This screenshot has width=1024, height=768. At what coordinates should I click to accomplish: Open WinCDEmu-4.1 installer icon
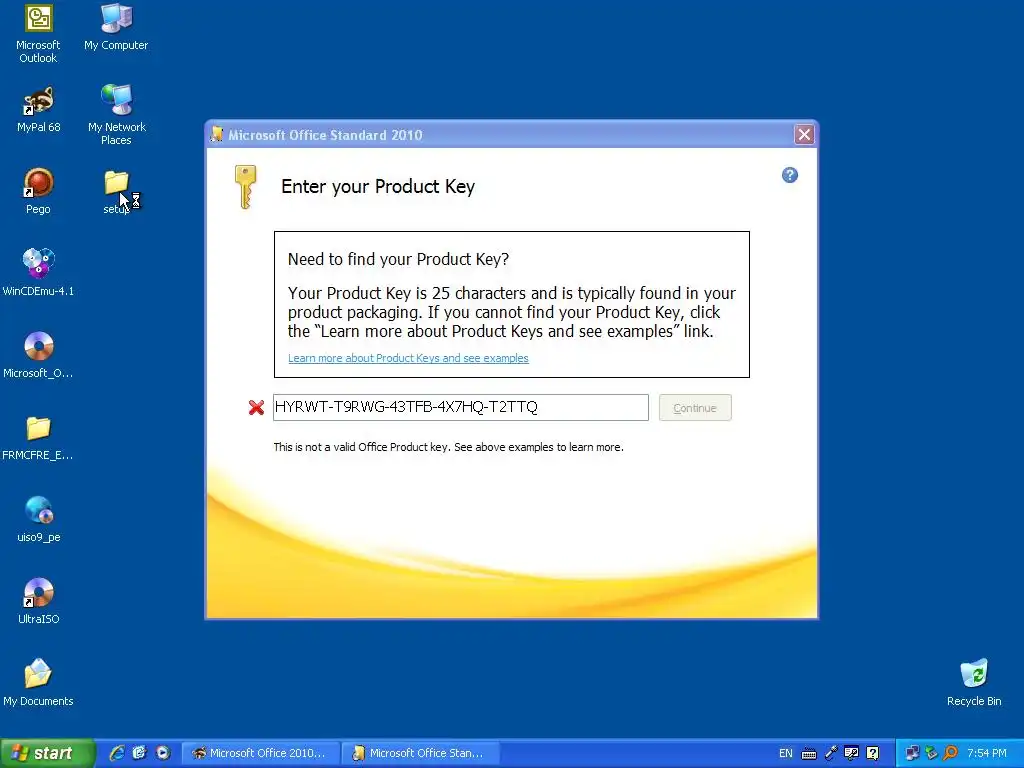tap(39, 273)
